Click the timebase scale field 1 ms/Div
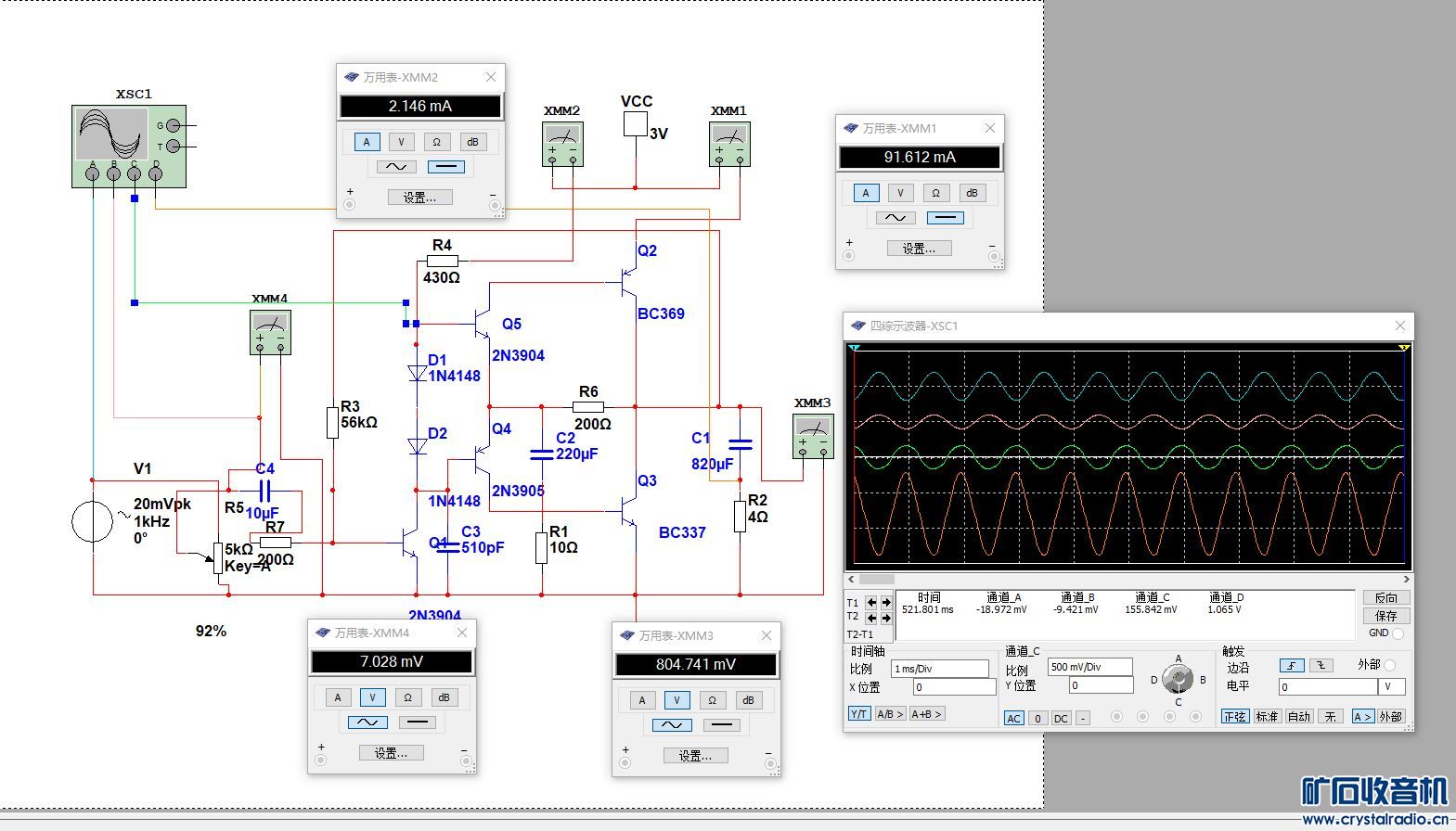The height and width of the screenshot is (831, 1456). pos(939,669)
